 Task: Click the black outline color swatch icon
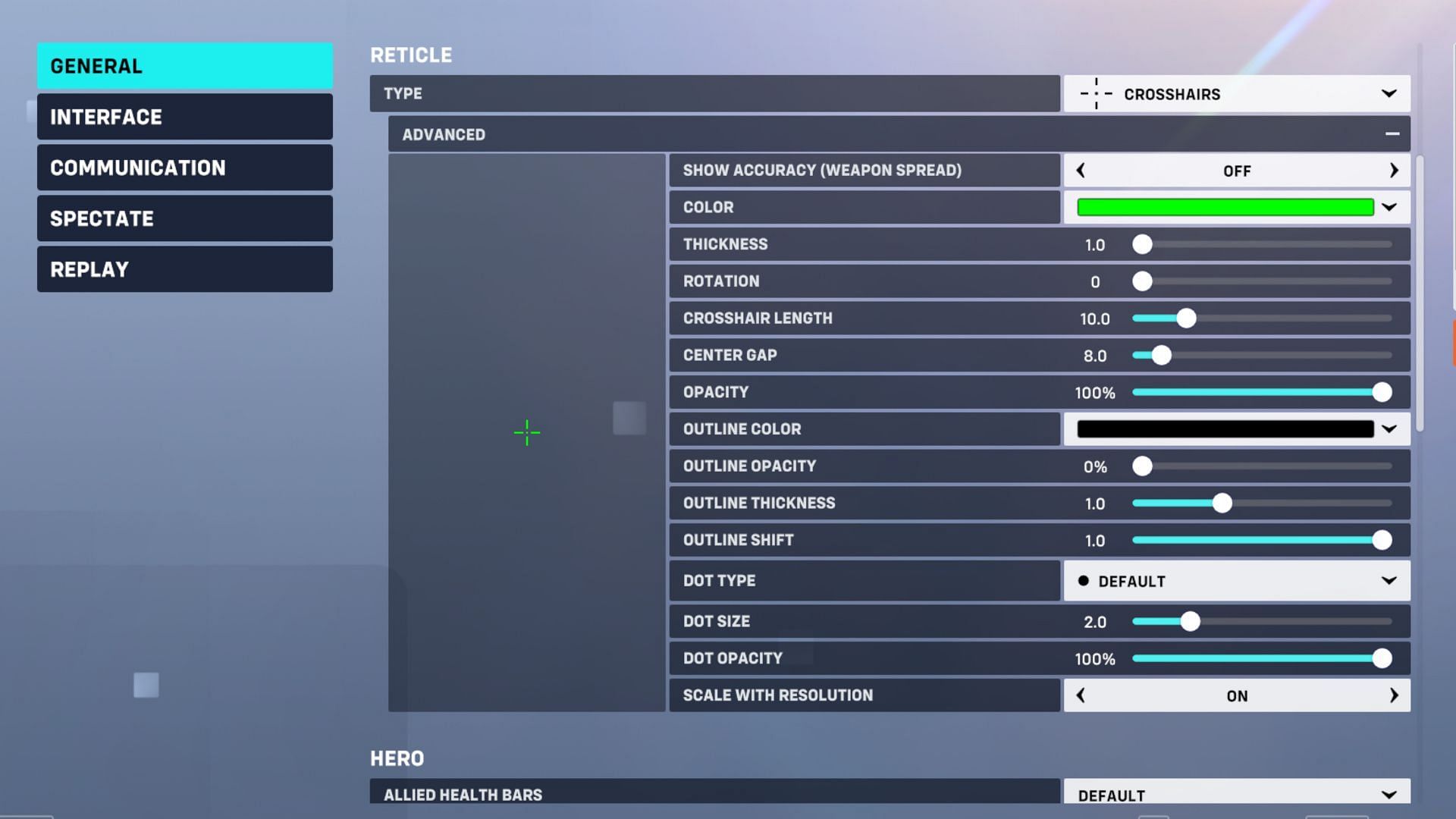point(1224,428)
